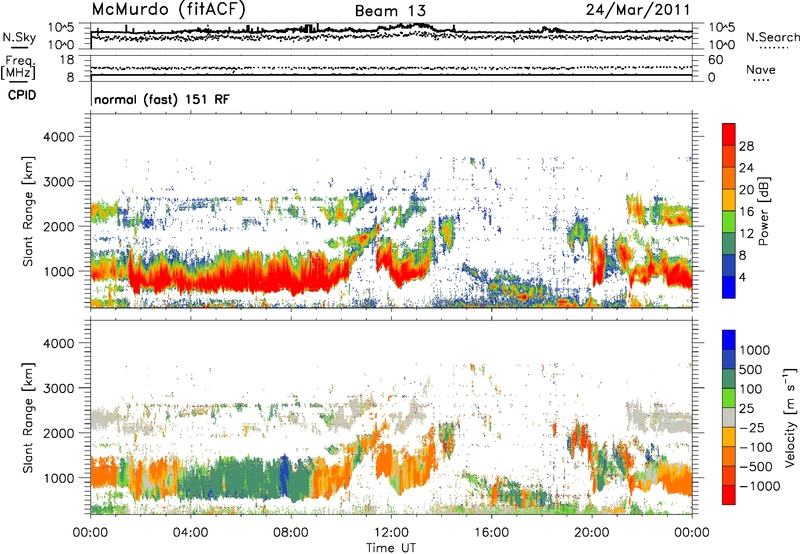Click the date 24/Mar/2011
The height and width of the screenshot is (554, 800).
coord(638,9)
